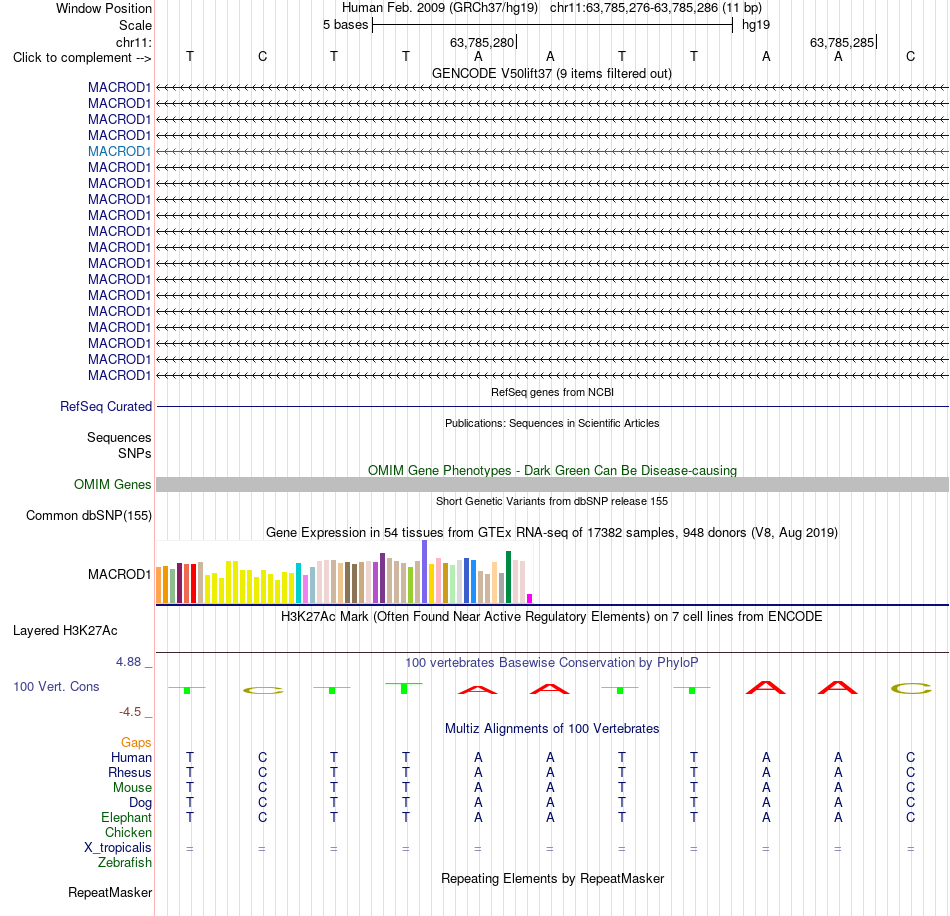The width and height of the screenshot is (950, 916).
Task: Click the "Dog" alignment row label
Action: tap(140, 803)
